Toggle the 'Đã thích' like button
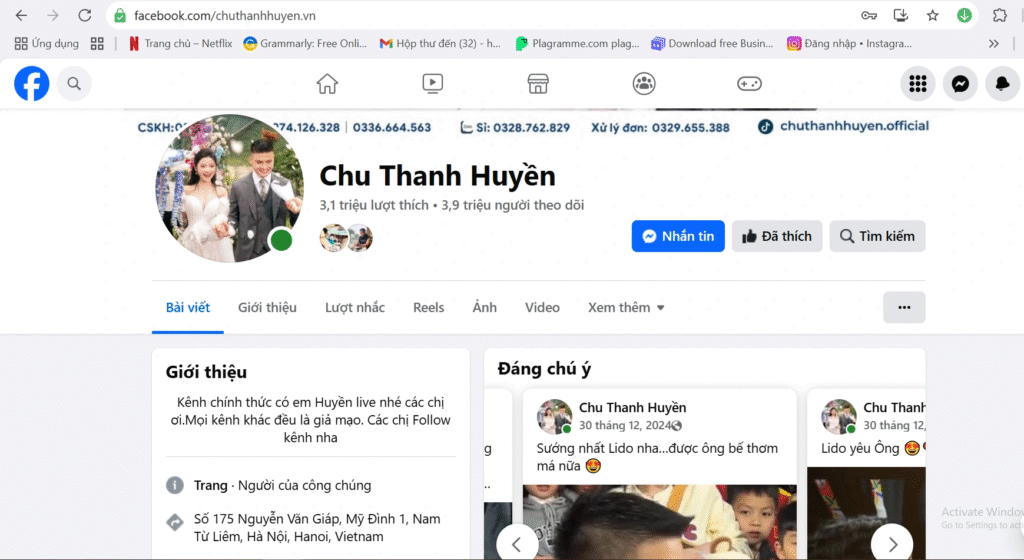 tap(777, 236)
